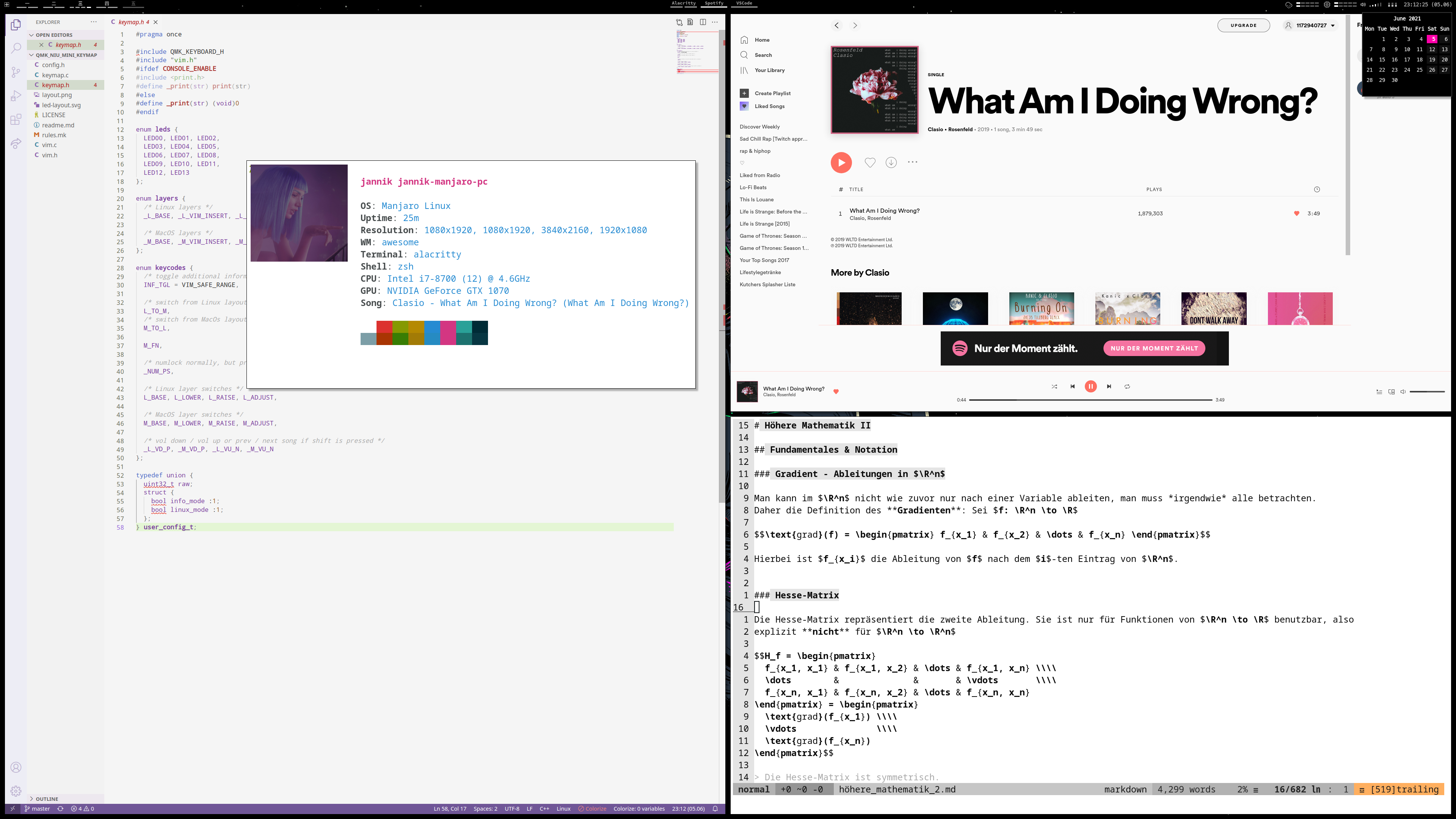Open Spotify album more options ellipsis

(912, 162)
